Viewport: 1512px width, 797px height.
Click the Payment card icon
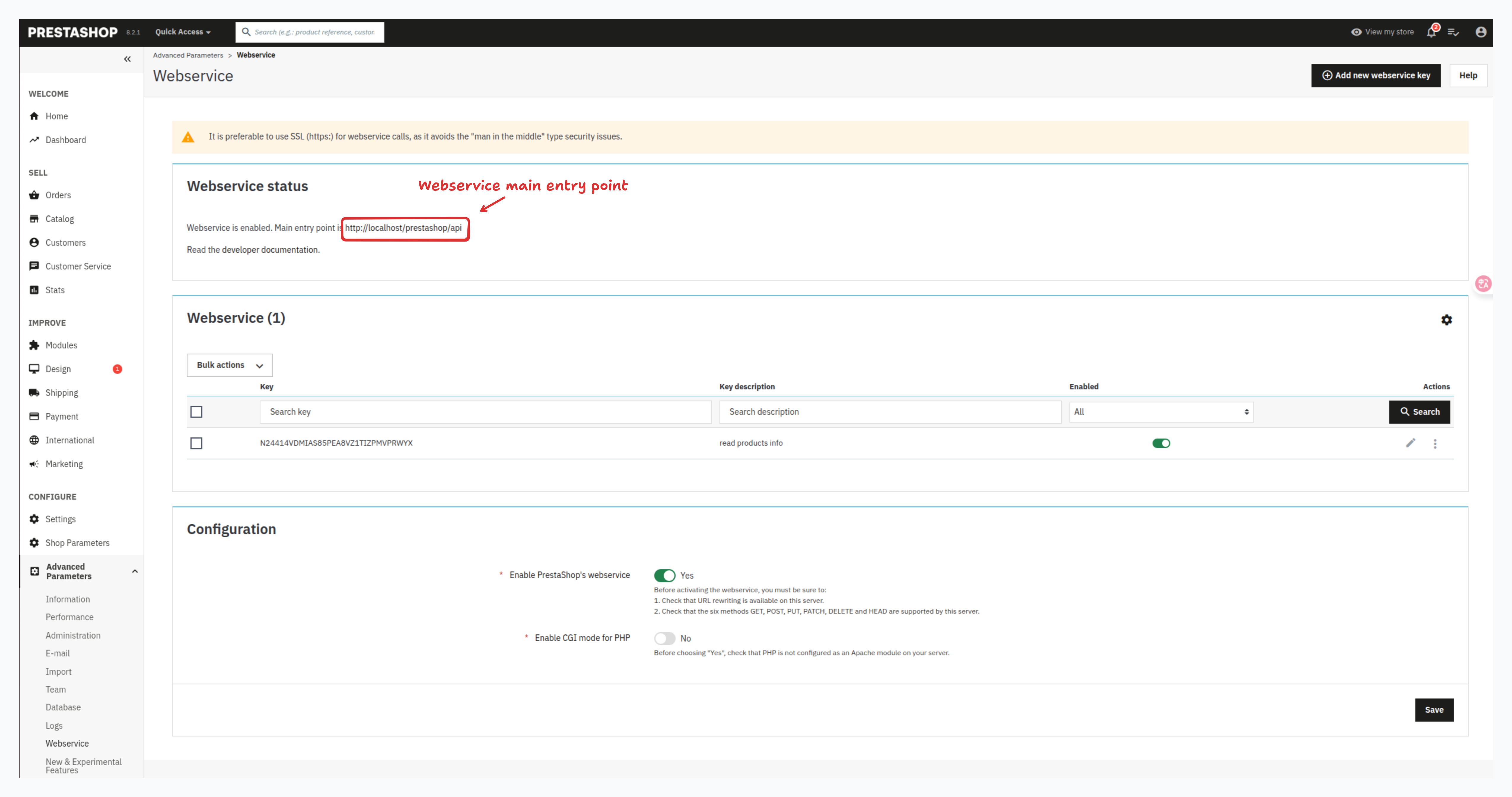[34, 416]
